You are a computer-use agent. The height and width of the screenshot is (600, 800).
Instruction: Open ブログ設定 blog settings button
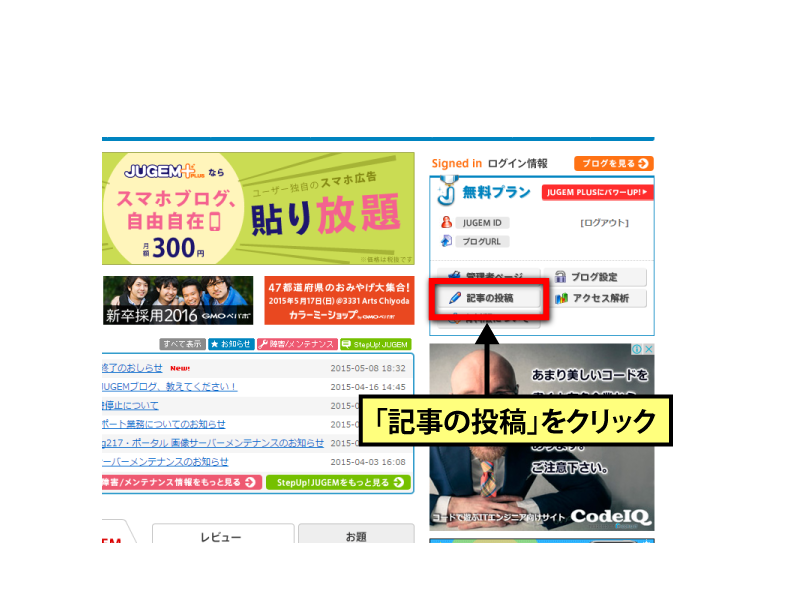point(595,277)
